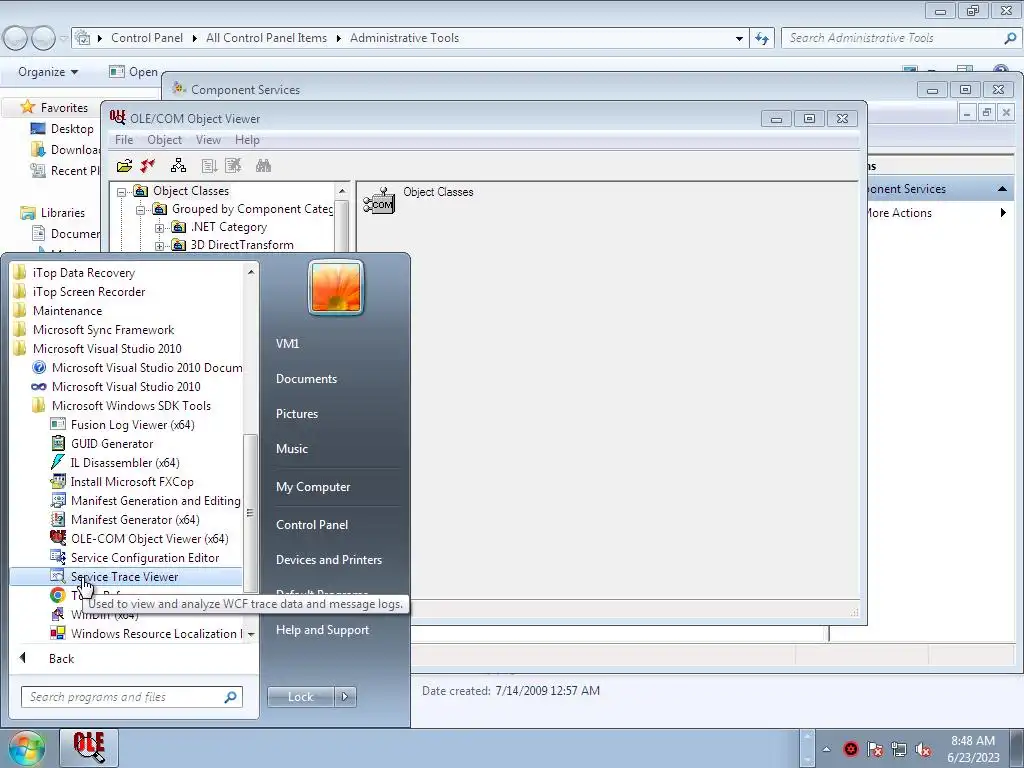
Task: Collapse the Microsoft Windows SDK Tools folder
Action: tap(126, 406)
